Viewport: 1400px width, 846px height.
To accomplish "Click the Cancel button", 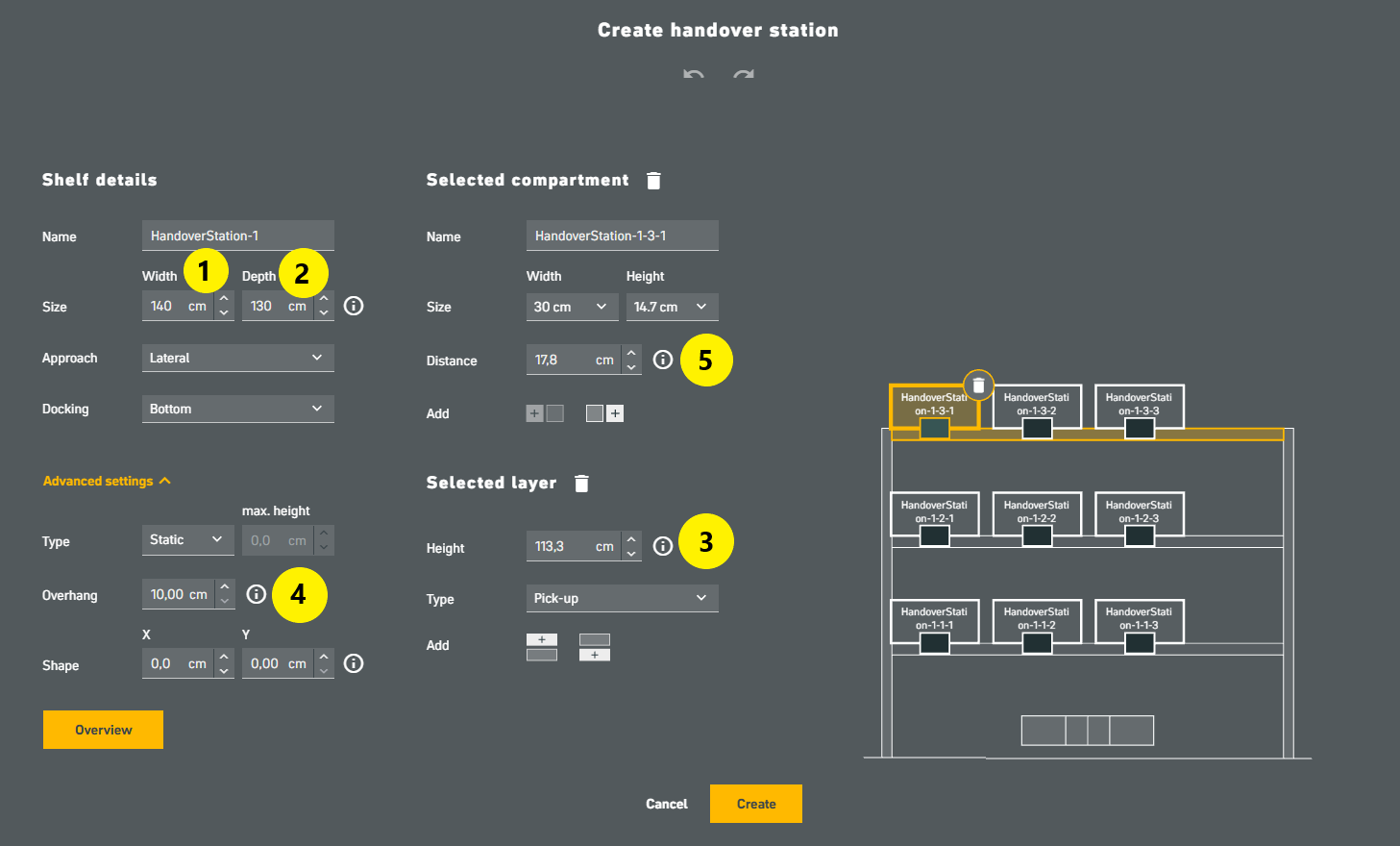I will (667, 804).
